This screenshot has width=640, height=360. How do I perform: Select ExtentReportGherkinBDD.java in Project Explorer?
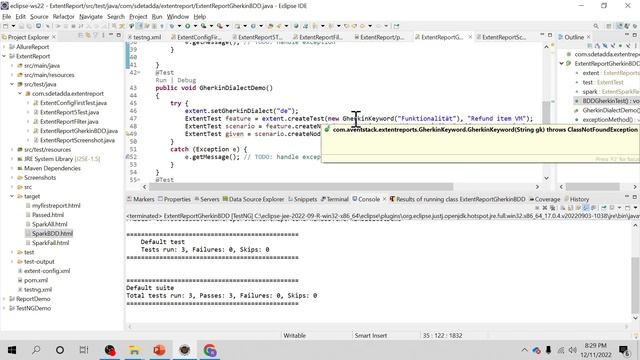coord(79,131)
